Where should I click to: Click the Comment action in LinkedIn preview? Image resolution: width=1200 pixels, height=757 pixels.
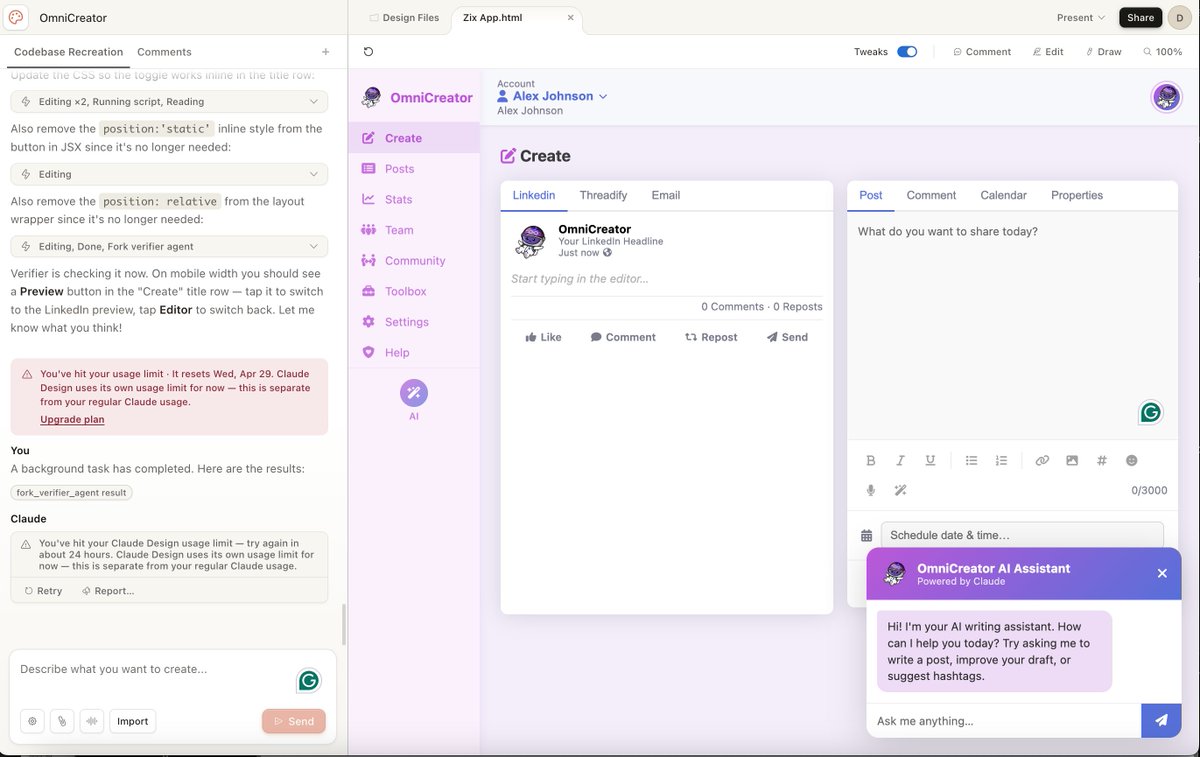pyautogui.click(x=623, y=337)
